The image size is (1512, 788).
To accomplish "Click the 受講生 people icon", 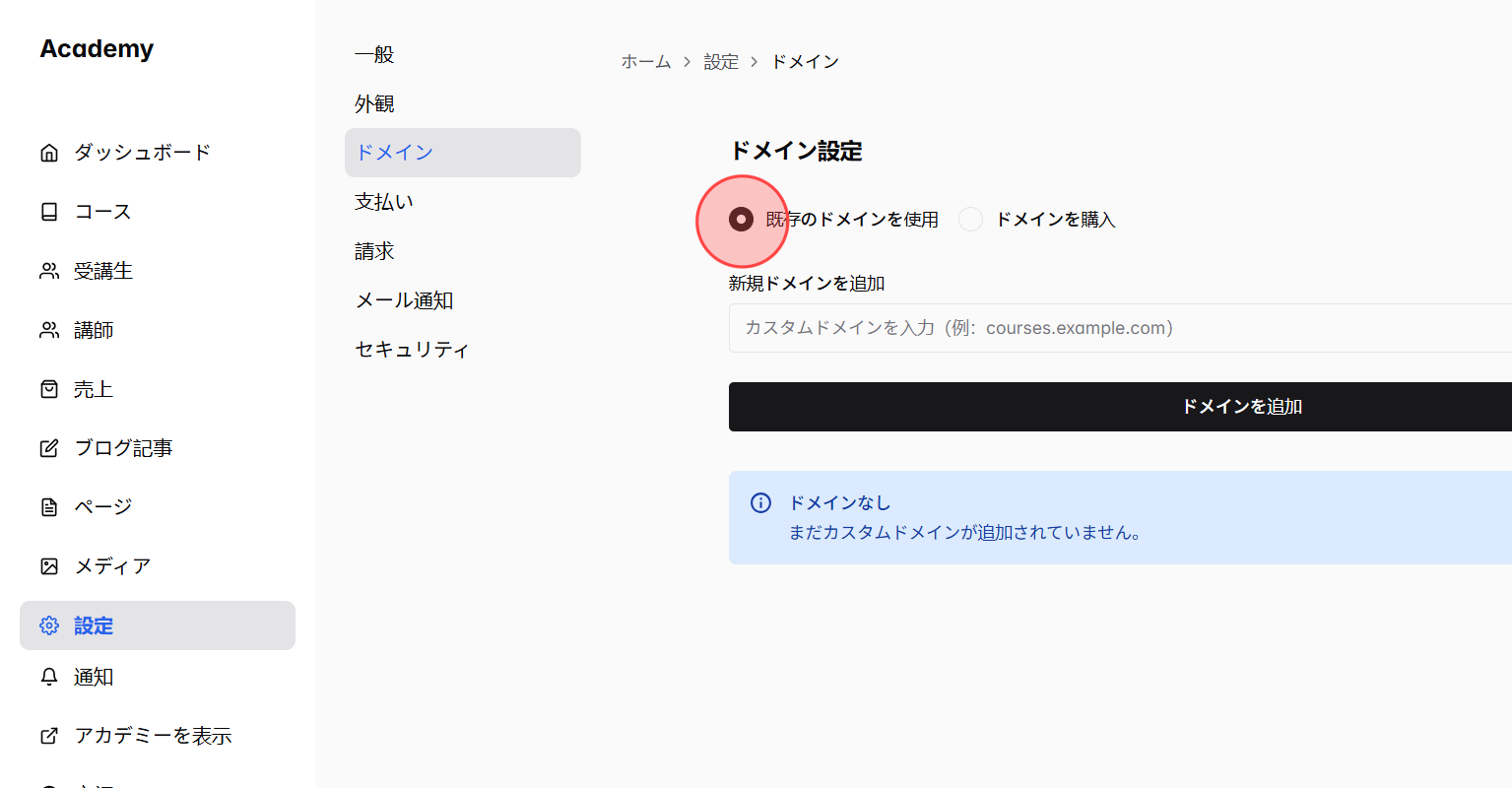I will 49,270.
